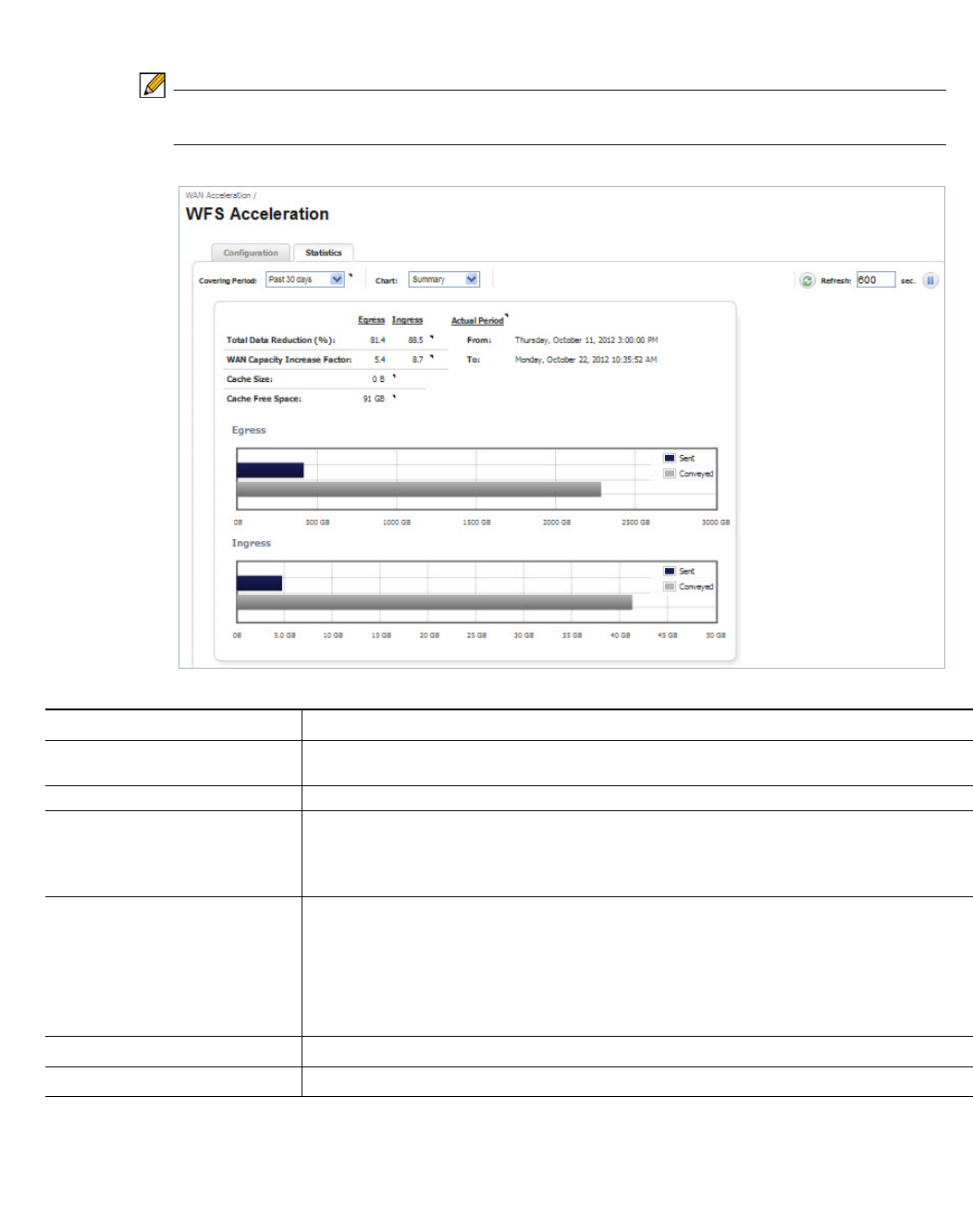Click the To date Monday, October 22, 2012

pos(585,360)
